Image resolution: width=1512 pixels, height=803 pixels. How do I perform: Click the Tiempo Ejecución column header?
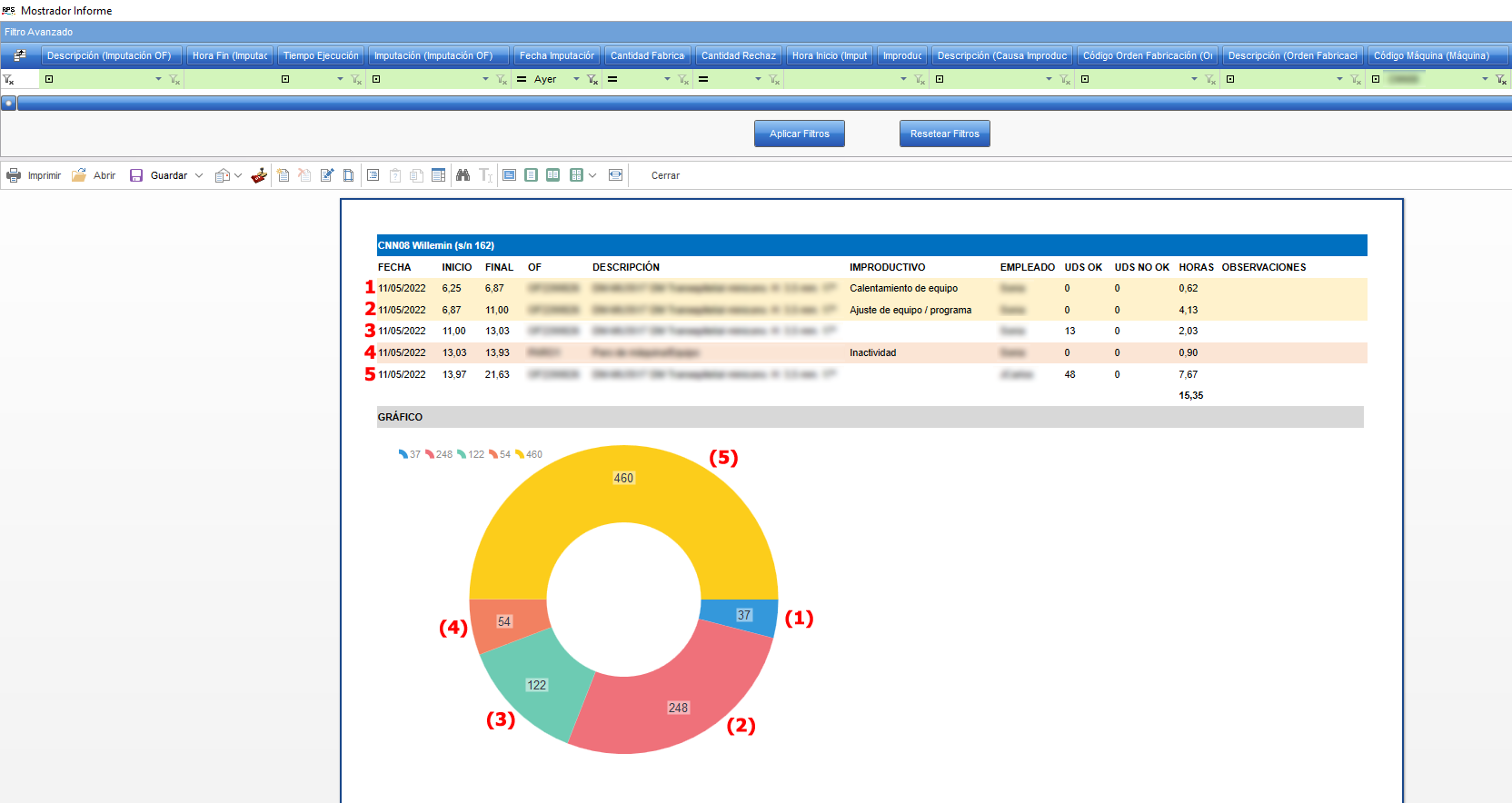[x=321, y=55]
